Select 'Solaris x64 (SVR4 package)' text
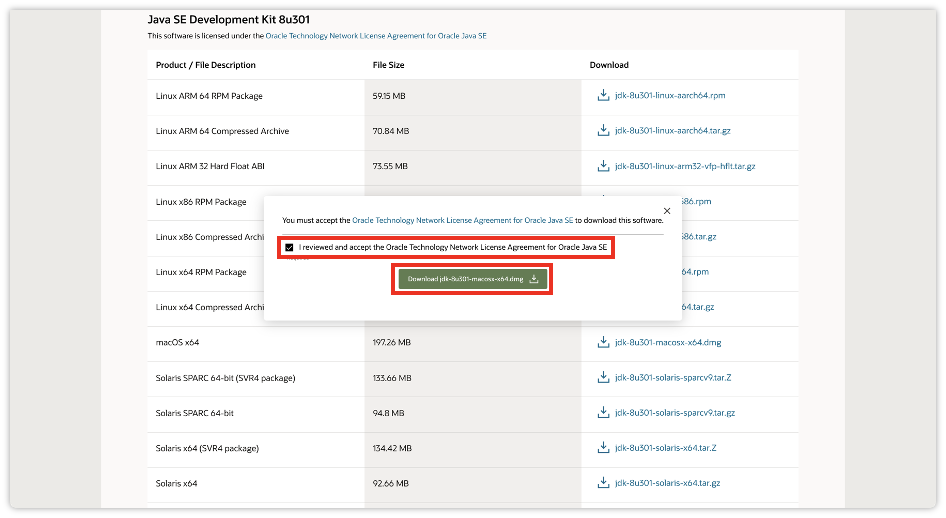This screenshot has width=946, height=518. click(x=207, y=448)
